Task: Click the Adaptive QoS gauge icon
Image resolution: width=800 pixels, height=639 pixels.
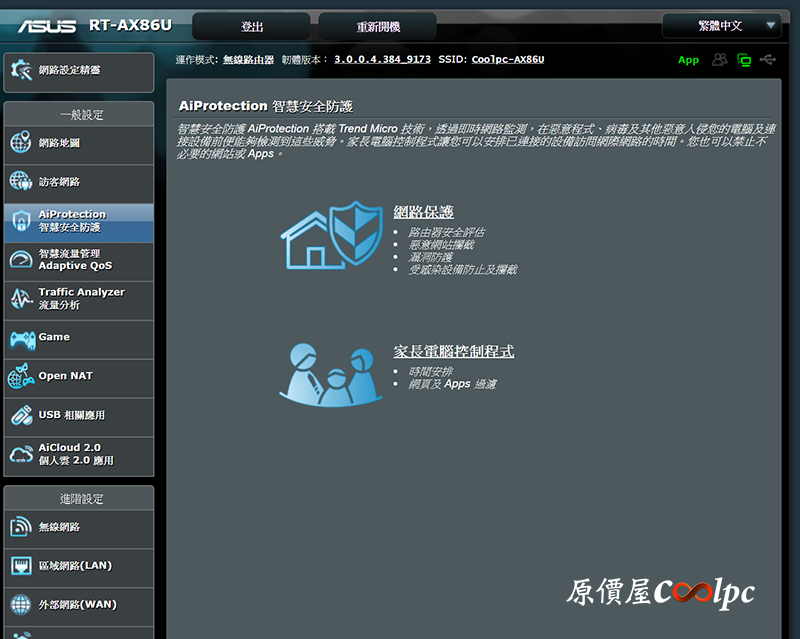Action: (21, 259)
